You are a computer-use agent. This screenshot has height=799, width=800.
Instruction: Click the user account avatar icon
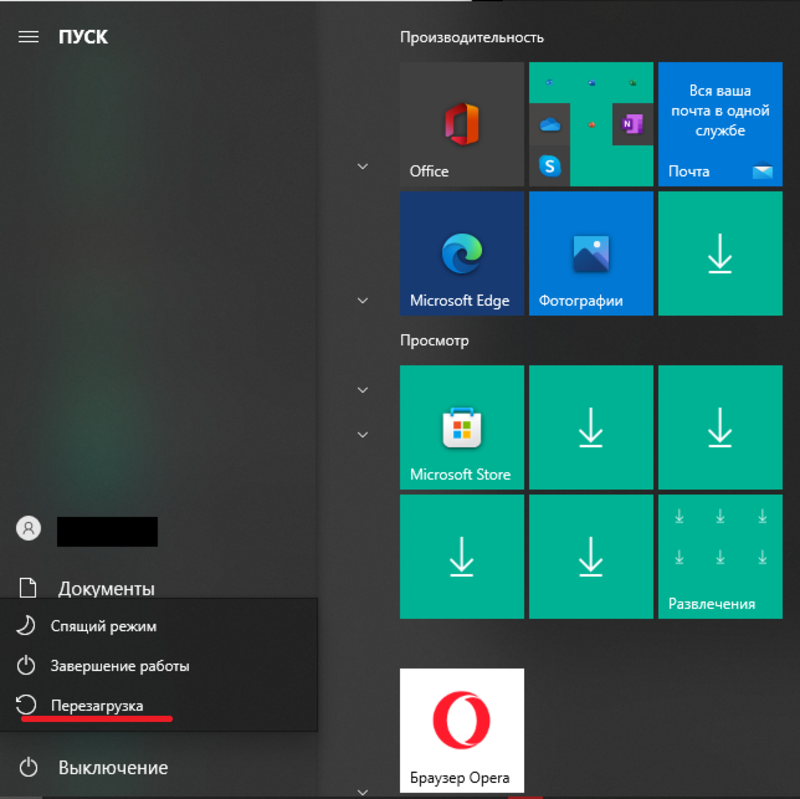[x=29, y=529]
